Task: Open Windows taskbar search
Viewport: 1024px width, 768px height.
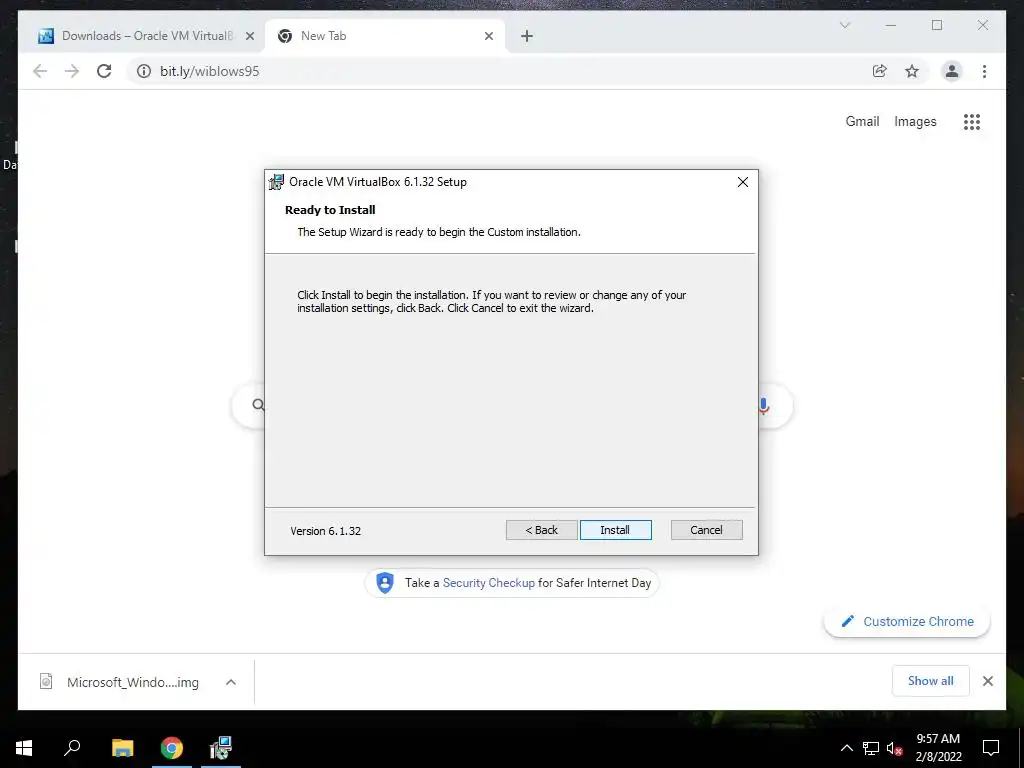Action: pos(72,747)
